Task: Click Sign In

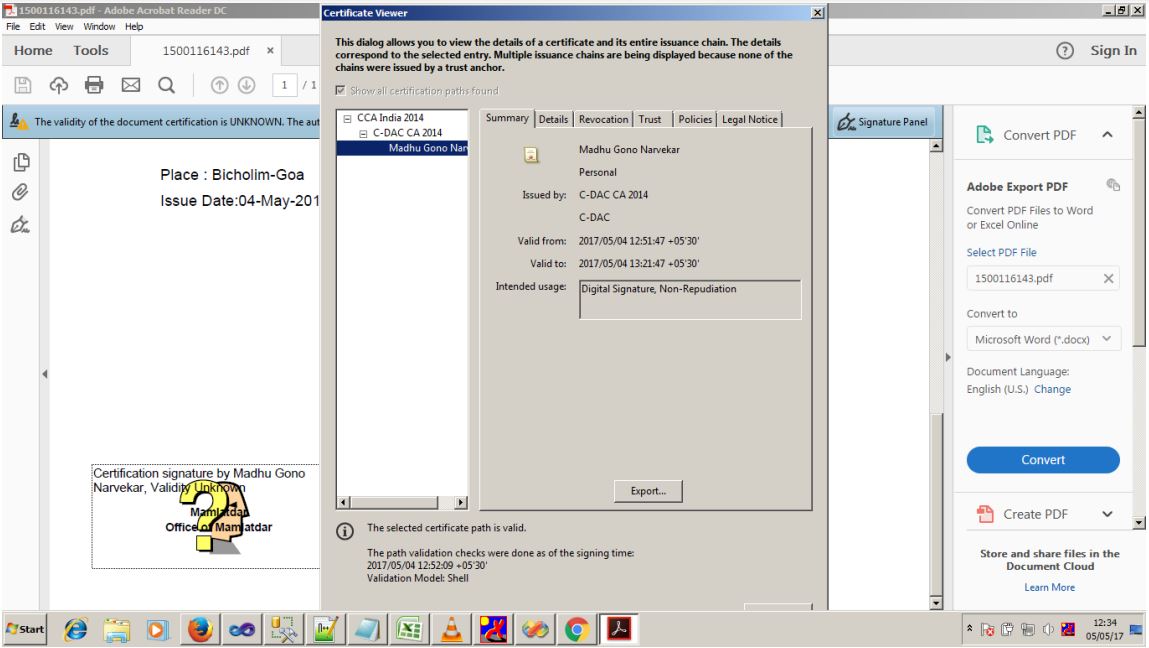Action: pyautogui.click(x=1113, y=51)
